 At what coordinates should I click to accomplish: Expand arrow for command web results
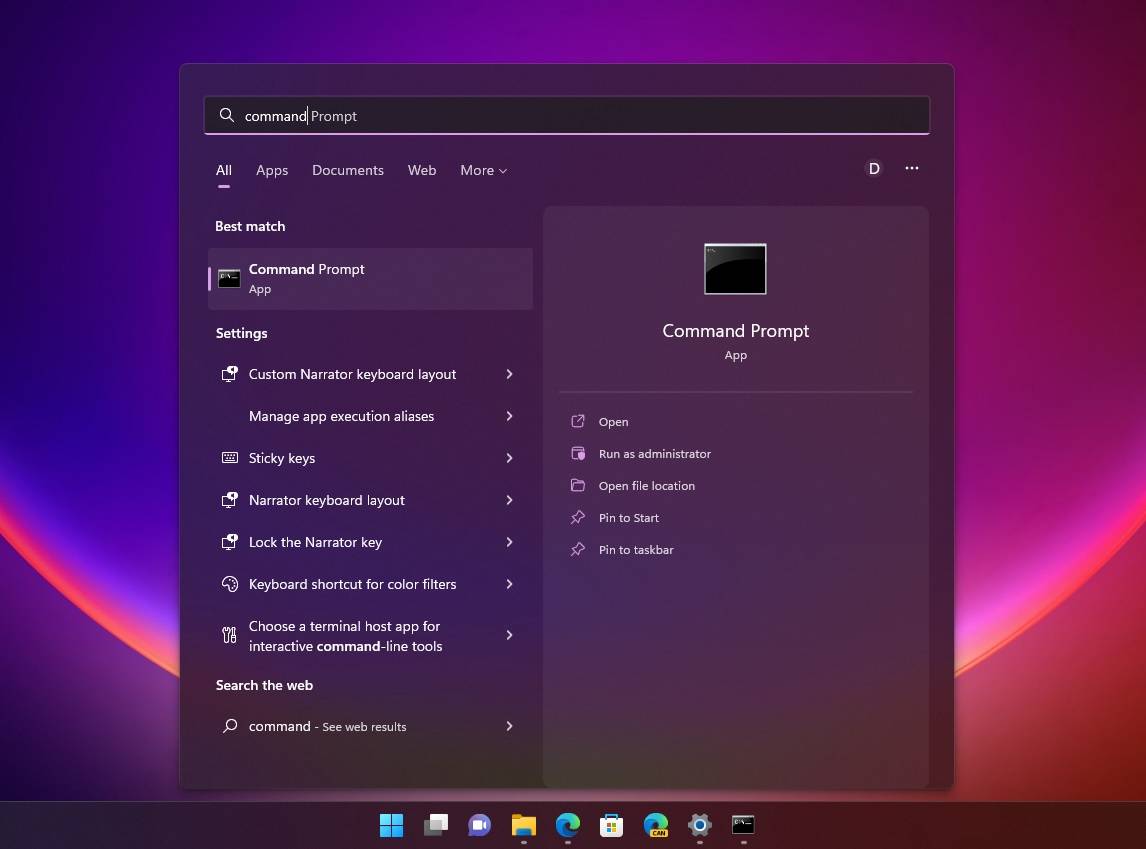pyautogui.click(x=509, y=726)
